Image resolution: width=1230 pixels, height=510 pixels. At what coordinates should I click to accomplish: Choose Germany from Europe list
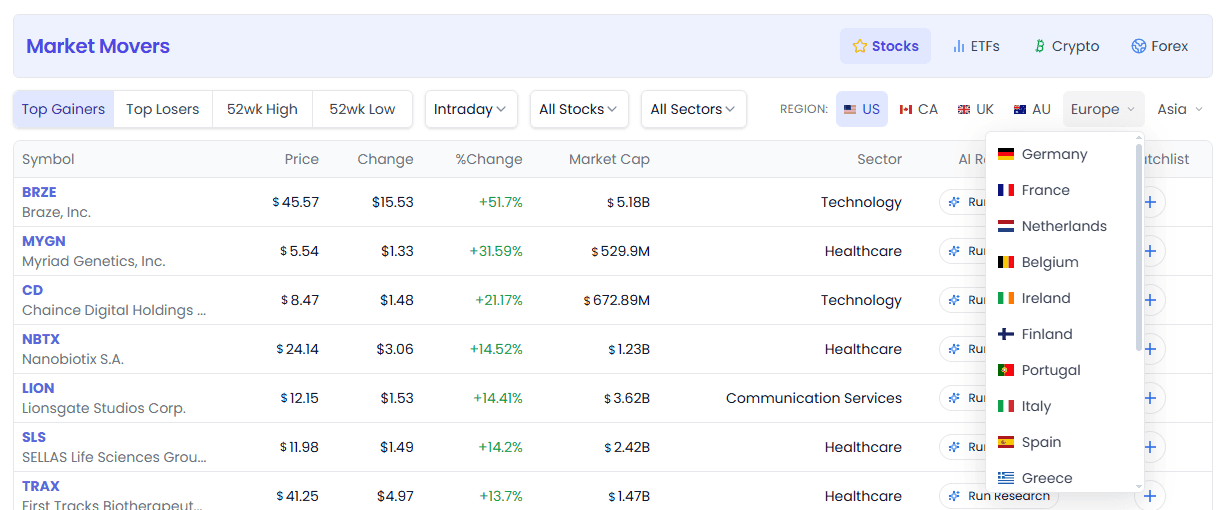click(1060, 154)
